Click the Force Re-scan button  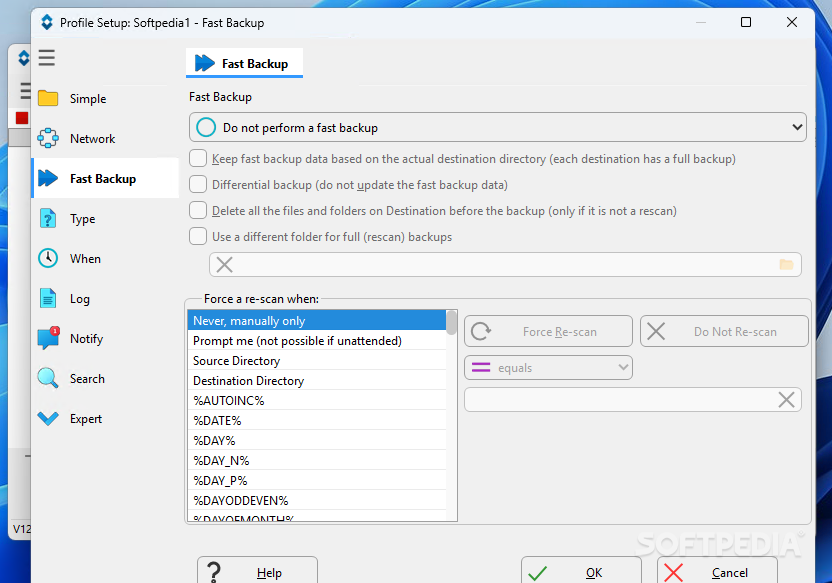(x=548, y=332)
